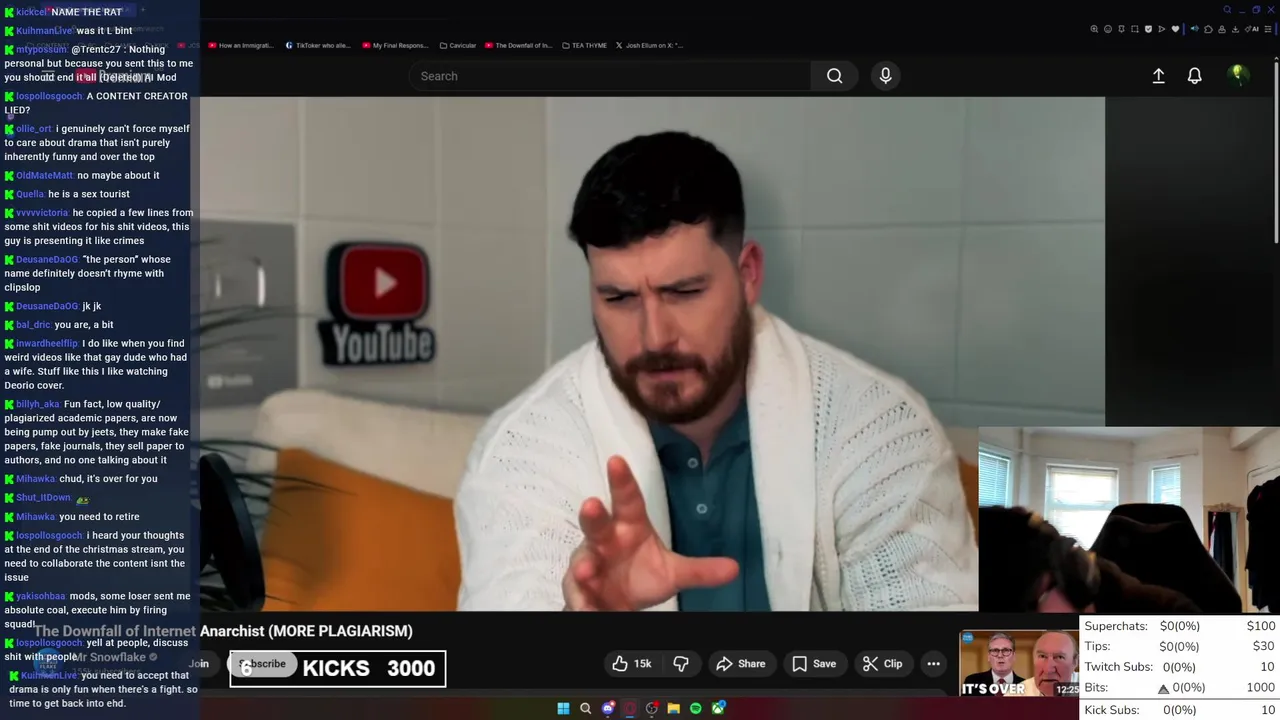This screenshot has height=720, width=1280.
Task: Open 'The Downfall of In...' bookmark
Action: 518,45
